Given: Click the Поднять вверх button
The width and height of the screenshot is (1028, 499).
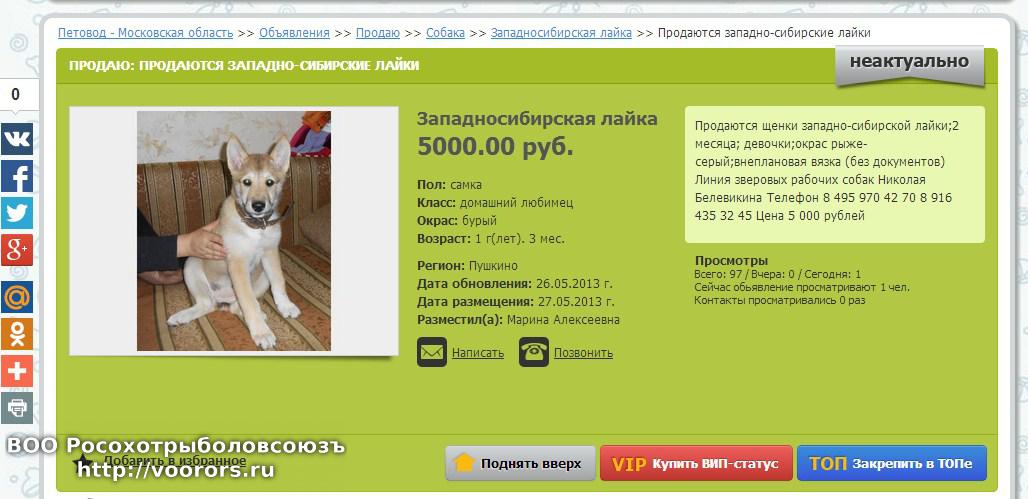Looking at the screenshot, I should coord(520,464).
